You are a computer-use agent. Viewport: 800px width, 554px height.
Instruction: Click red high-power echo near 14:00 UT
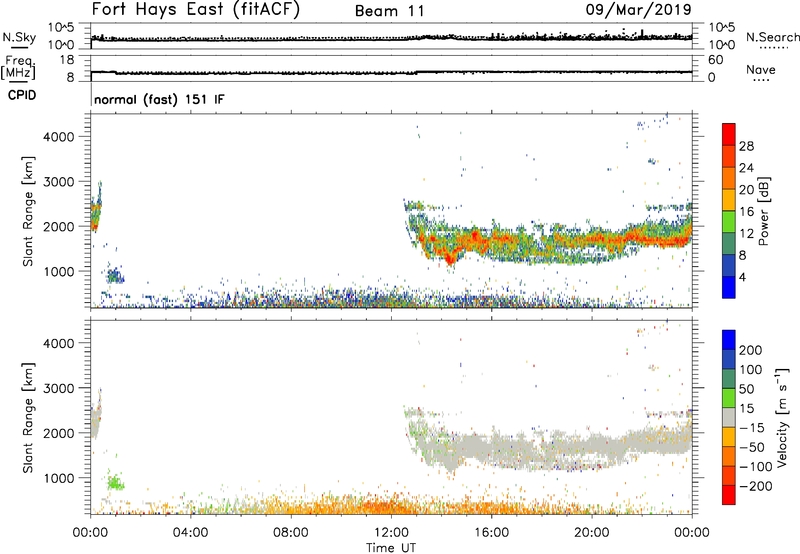[450, 258]
